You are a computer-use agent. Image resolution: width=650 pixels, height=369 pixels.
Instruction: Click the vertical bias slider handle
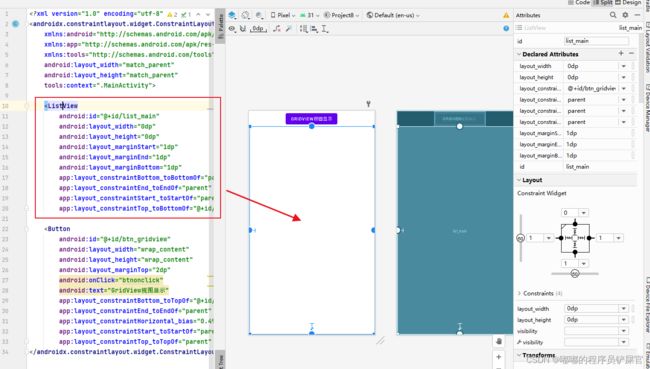pyautogui.click(x=521, y=238)
